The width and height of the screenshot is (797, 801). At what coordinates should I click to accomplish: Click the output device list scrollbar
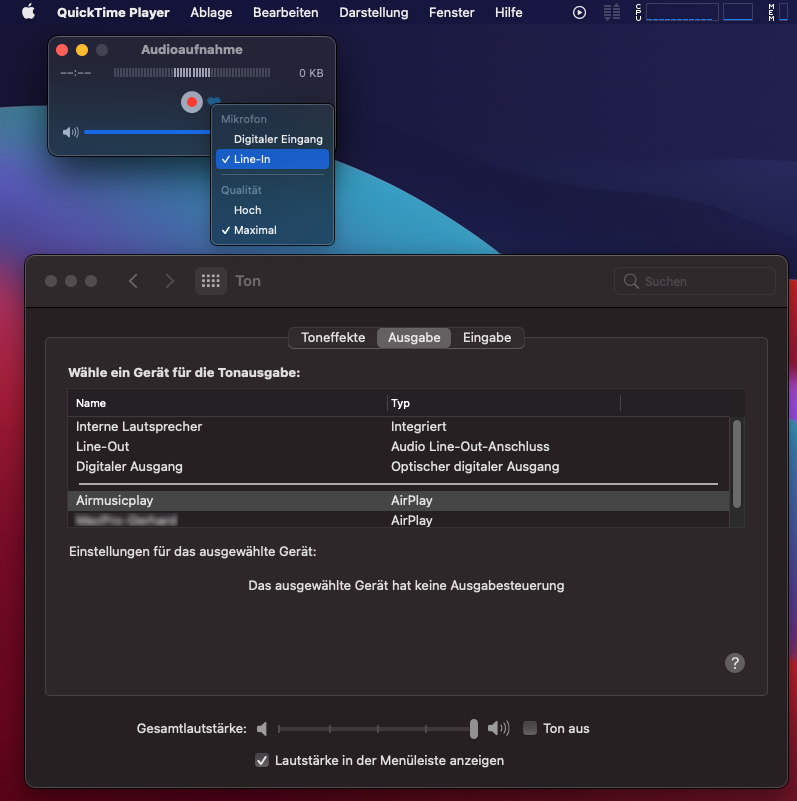tap(737, 464)
